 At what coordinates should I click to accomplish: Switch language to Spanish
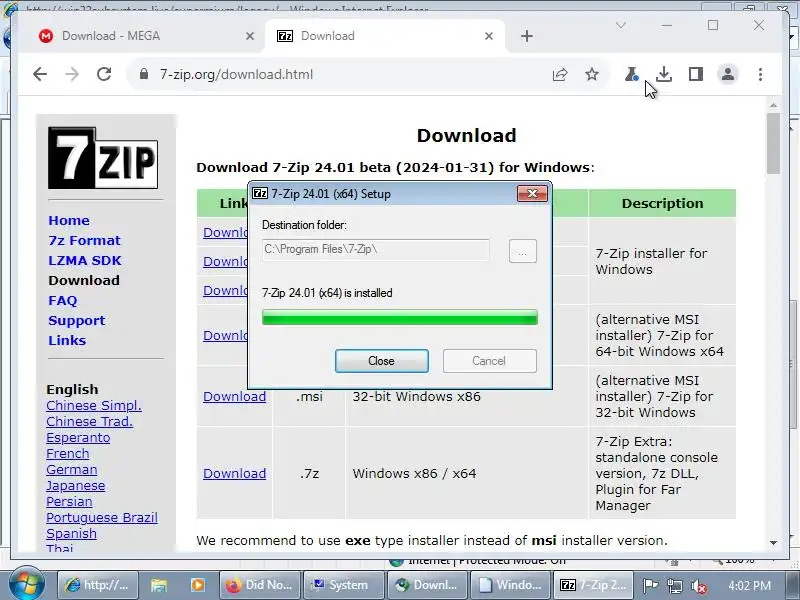(x=71, y=534)
